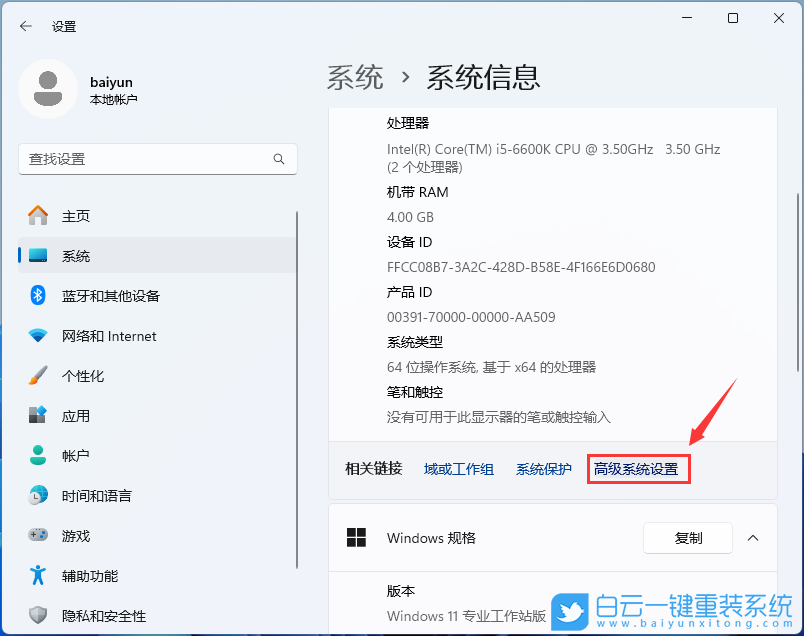Select the 蓝牙和其他设备 sidebar icon
The width and height of the screenshot is (804, 636).
(38, 295)
